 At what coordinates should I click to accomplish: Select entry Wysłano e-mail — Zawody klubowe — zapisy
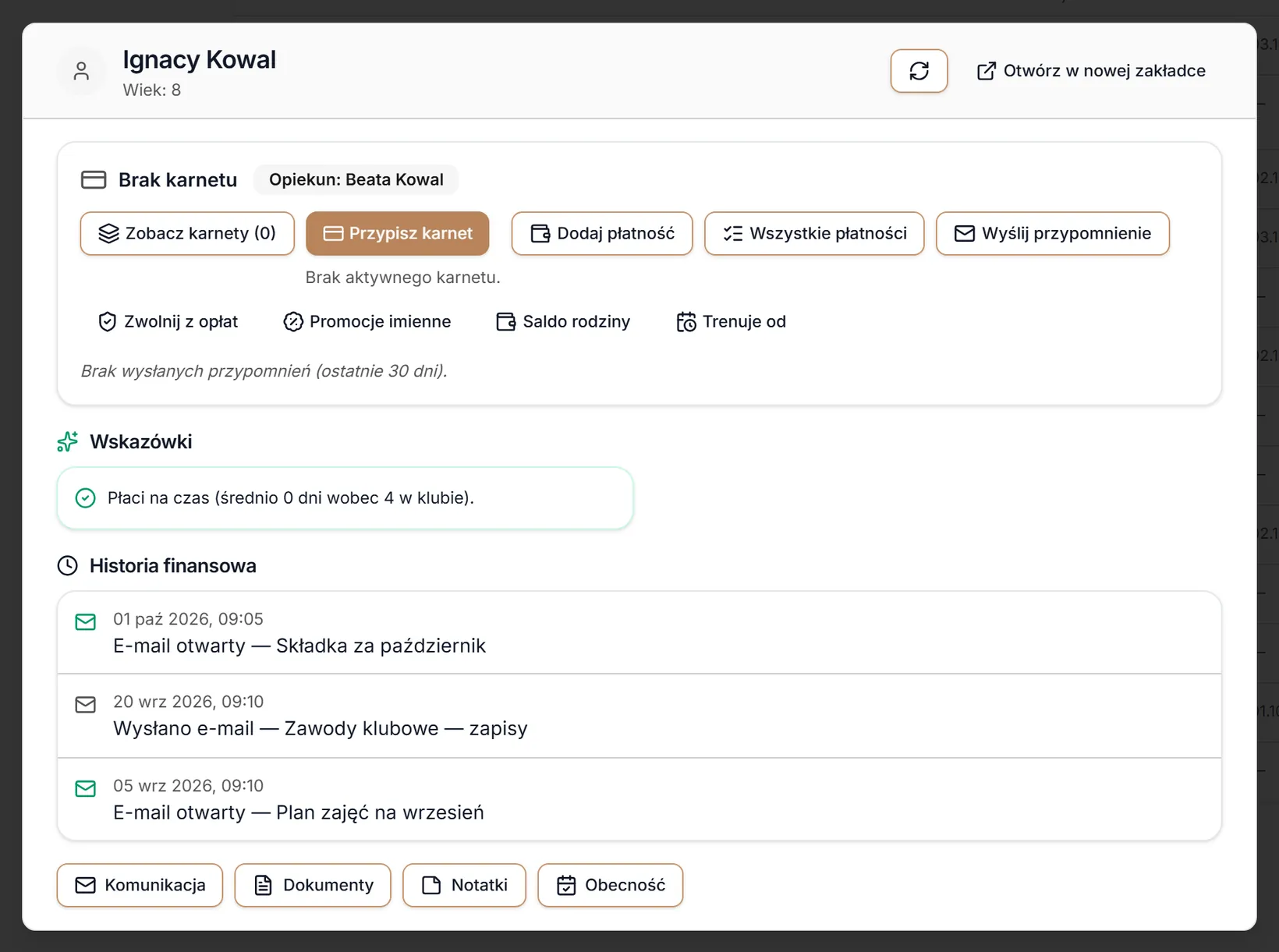639,716
